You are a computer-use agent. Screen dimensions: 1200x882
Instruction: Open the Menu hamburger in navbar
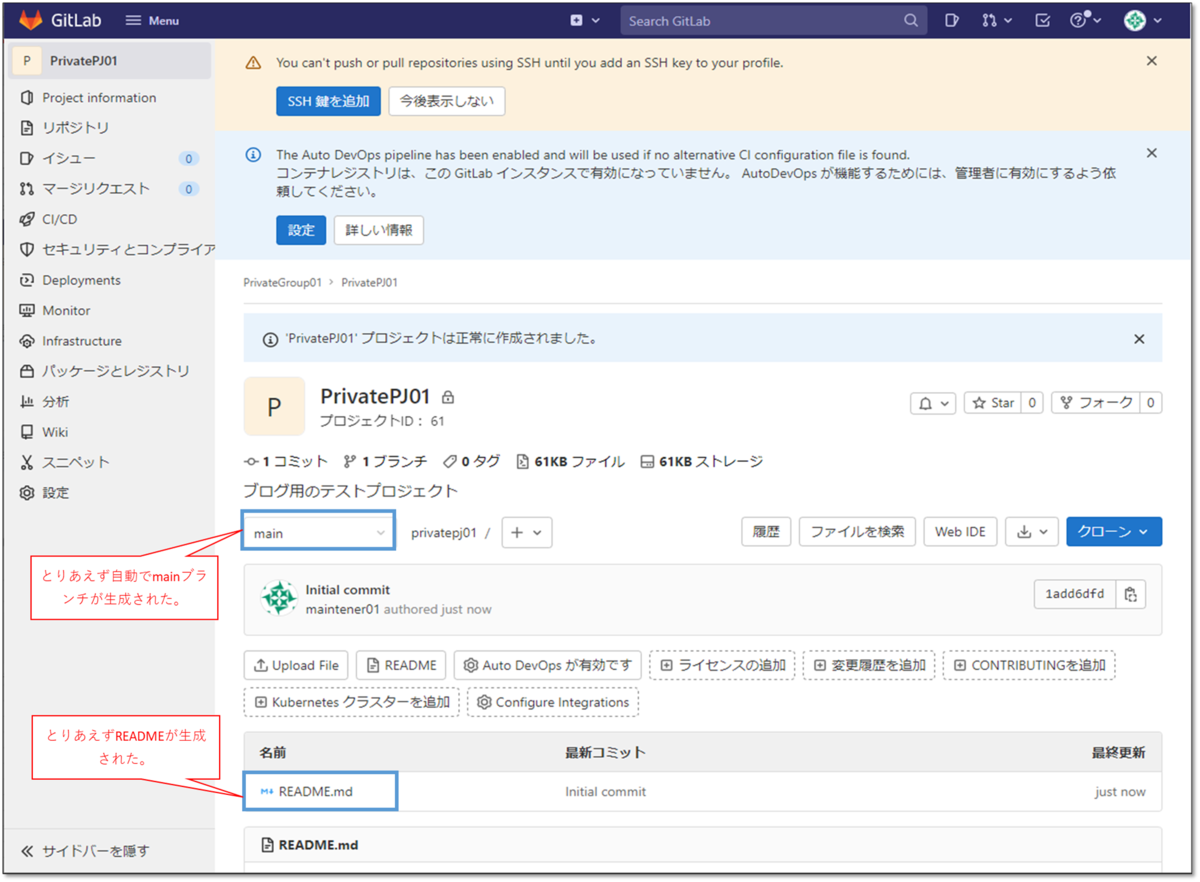pos(152,20)
